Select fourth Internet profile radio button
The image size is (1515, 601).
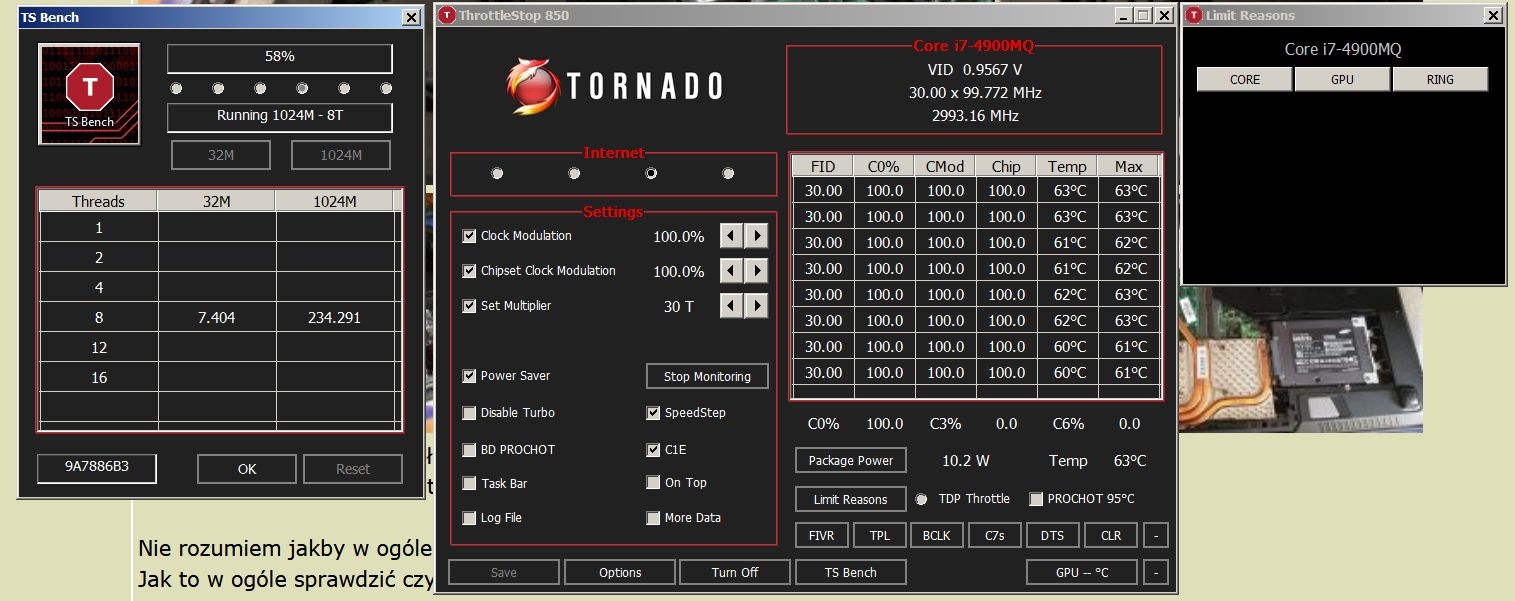pyautogui.click(x=728, y=173)
